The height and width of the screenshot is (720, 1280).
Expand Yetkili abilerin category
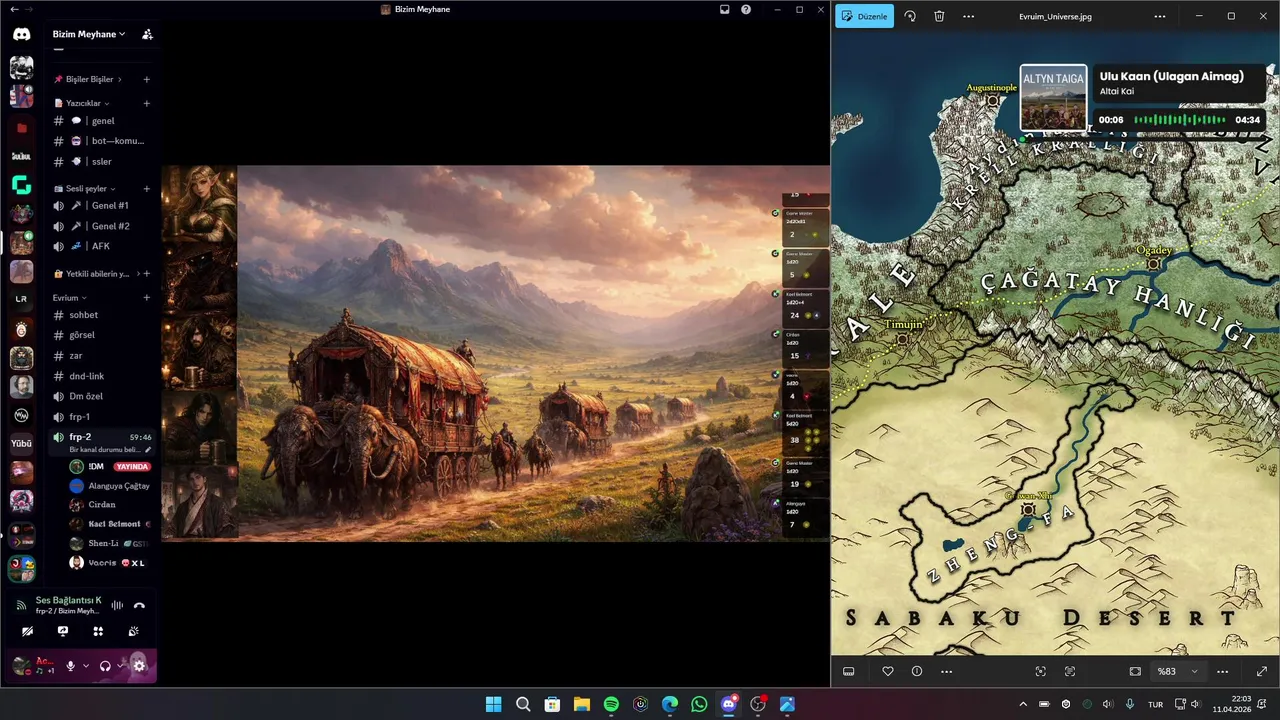point(96,273)
